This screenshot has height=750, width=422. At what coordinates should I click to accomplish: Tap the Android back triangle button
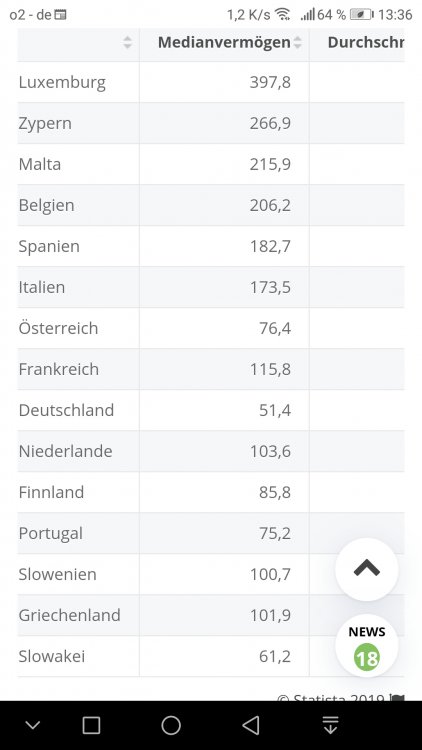tap(251, 725)
